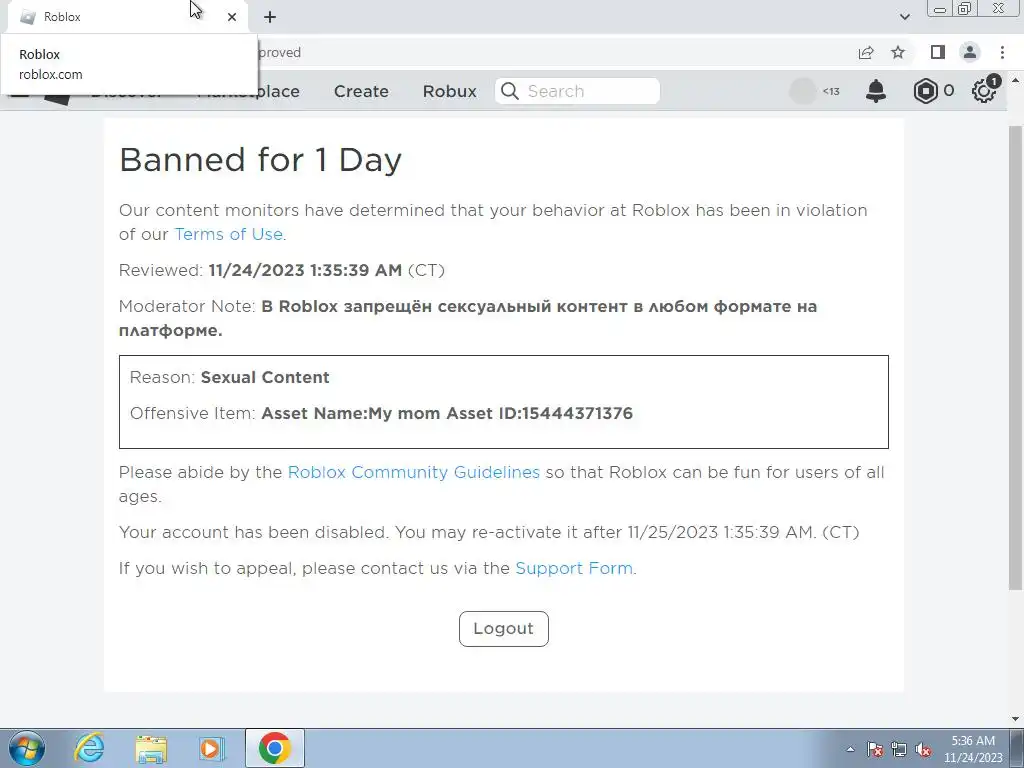Open Windows Media Player from taskbar
1024x768 pixels.
[212, 748]
